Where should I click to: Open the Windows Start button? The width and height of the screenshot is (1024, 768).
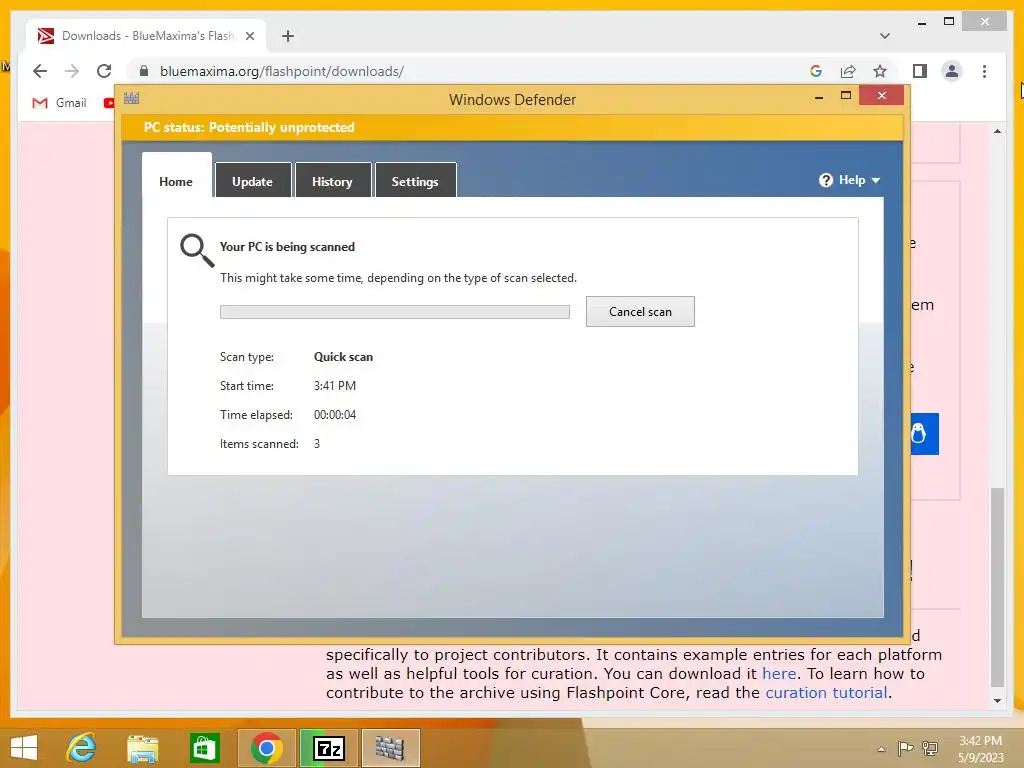tap(24, 748)
